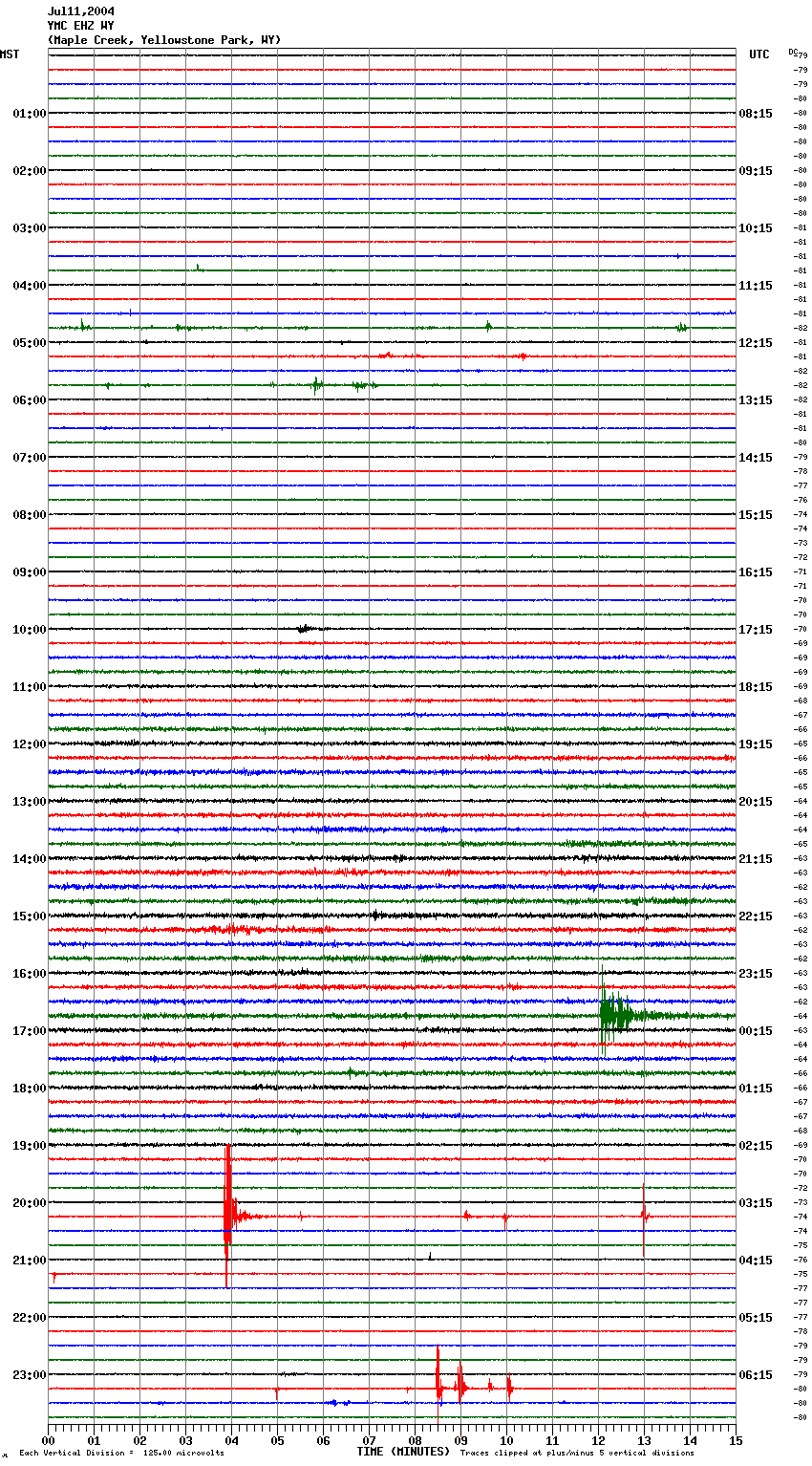The image size is (812, 1466).
Task: Click the "11:15" UTC time label
Action: (756, 286)
